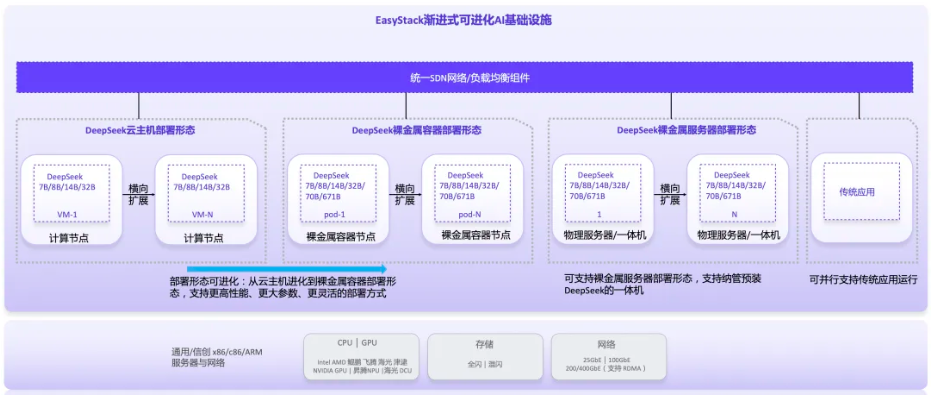The image size is (932, 414).
Task: Click '计算节点' under the VM-N box
Action: click(x=204, y=238)
